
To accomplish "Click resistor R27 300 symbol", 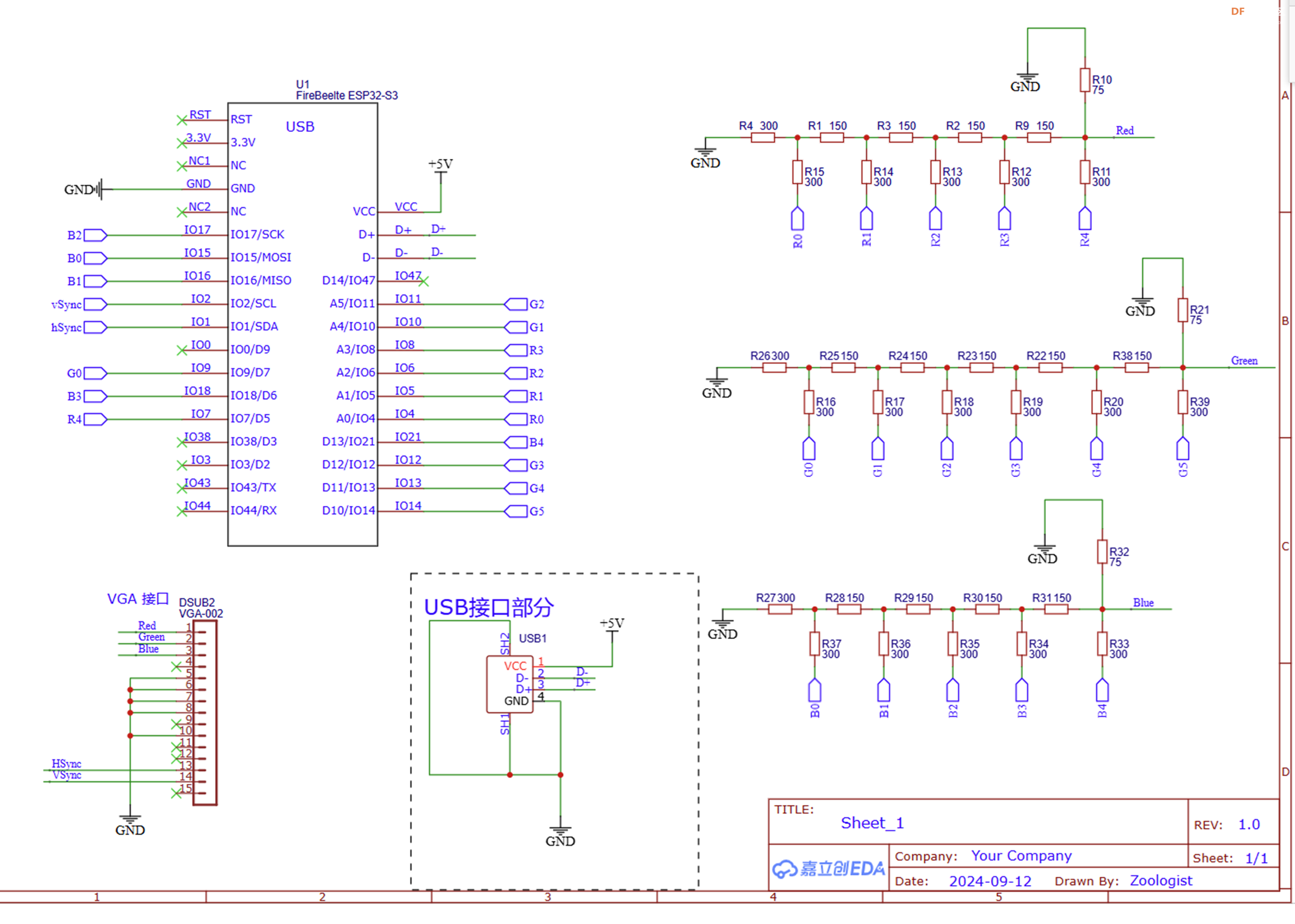I will [x=780, y=610].
